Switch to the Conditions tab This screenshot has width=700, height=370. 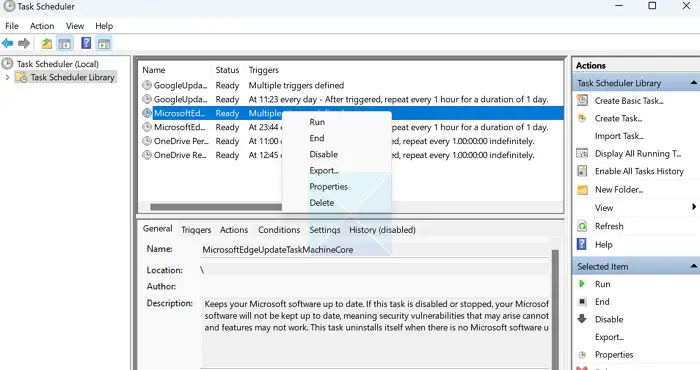[279, 230]
